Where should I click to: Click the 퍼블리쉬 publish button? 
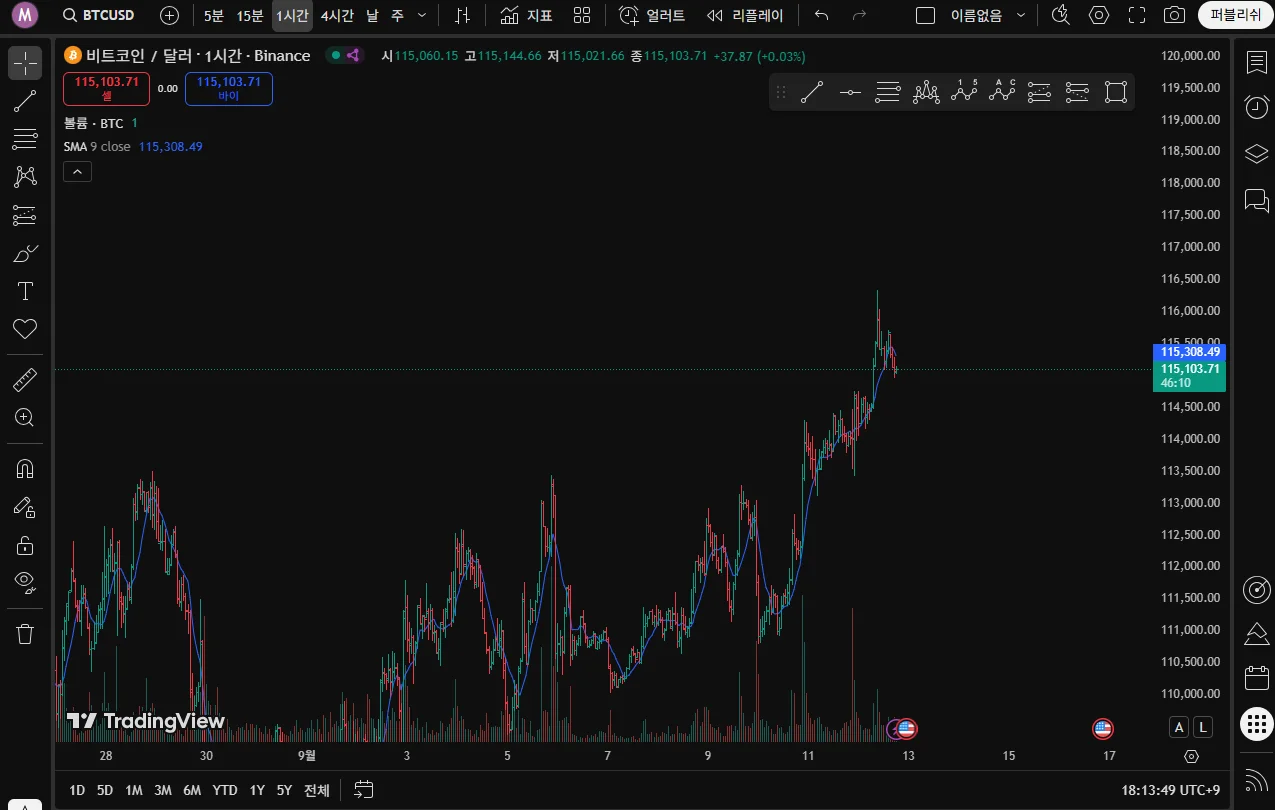tap(1235, 15)
